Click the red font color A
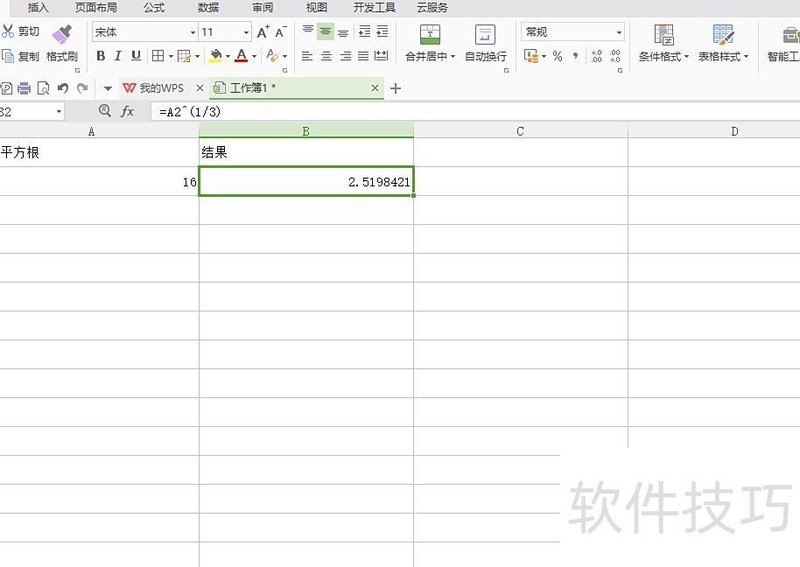The height and width of the screenshot is (567, 800). pyautogui.click(x=241, y=56)
